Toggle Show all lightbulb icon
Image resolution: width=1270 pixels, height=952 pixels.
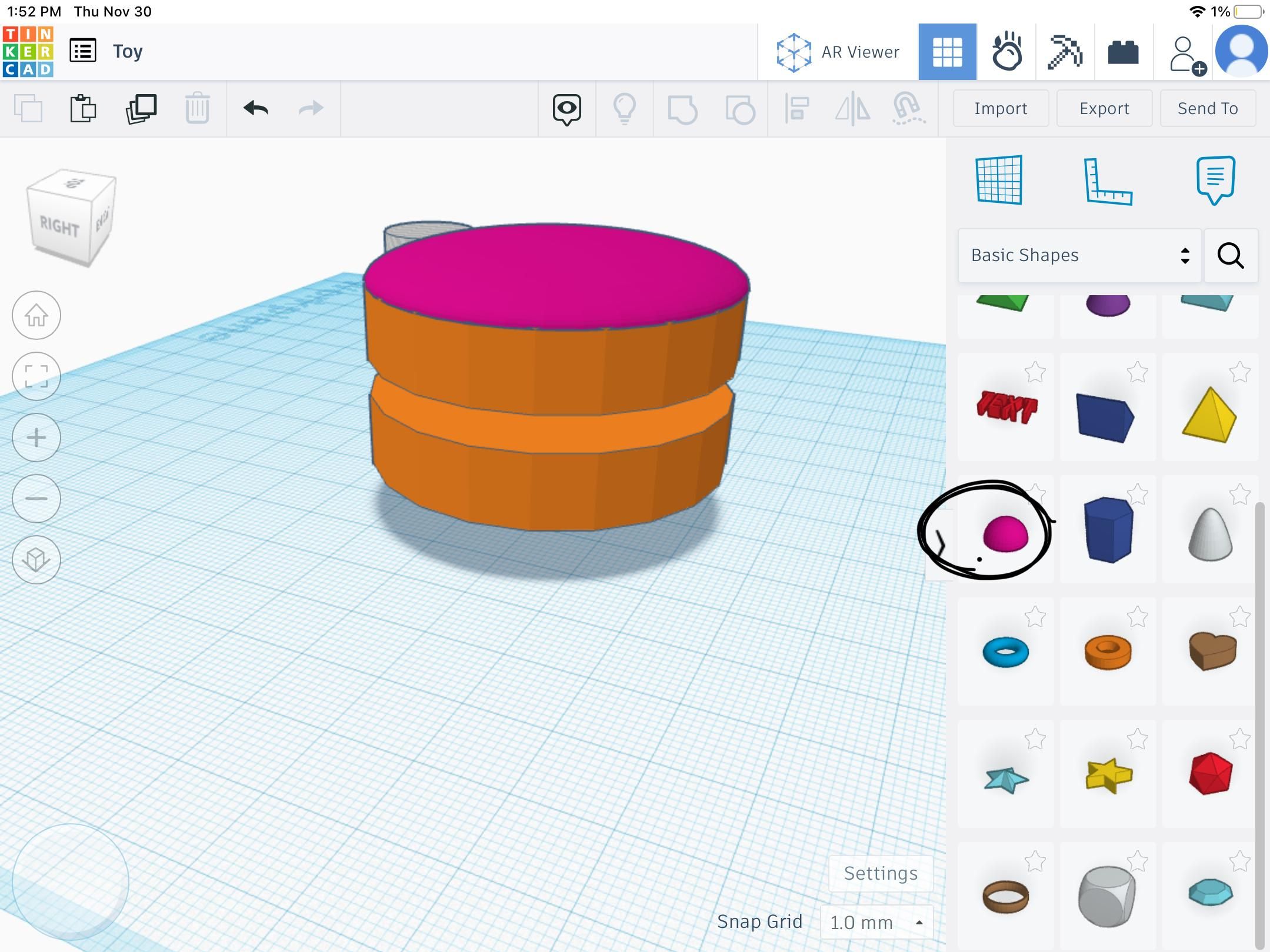click(624, 109)
